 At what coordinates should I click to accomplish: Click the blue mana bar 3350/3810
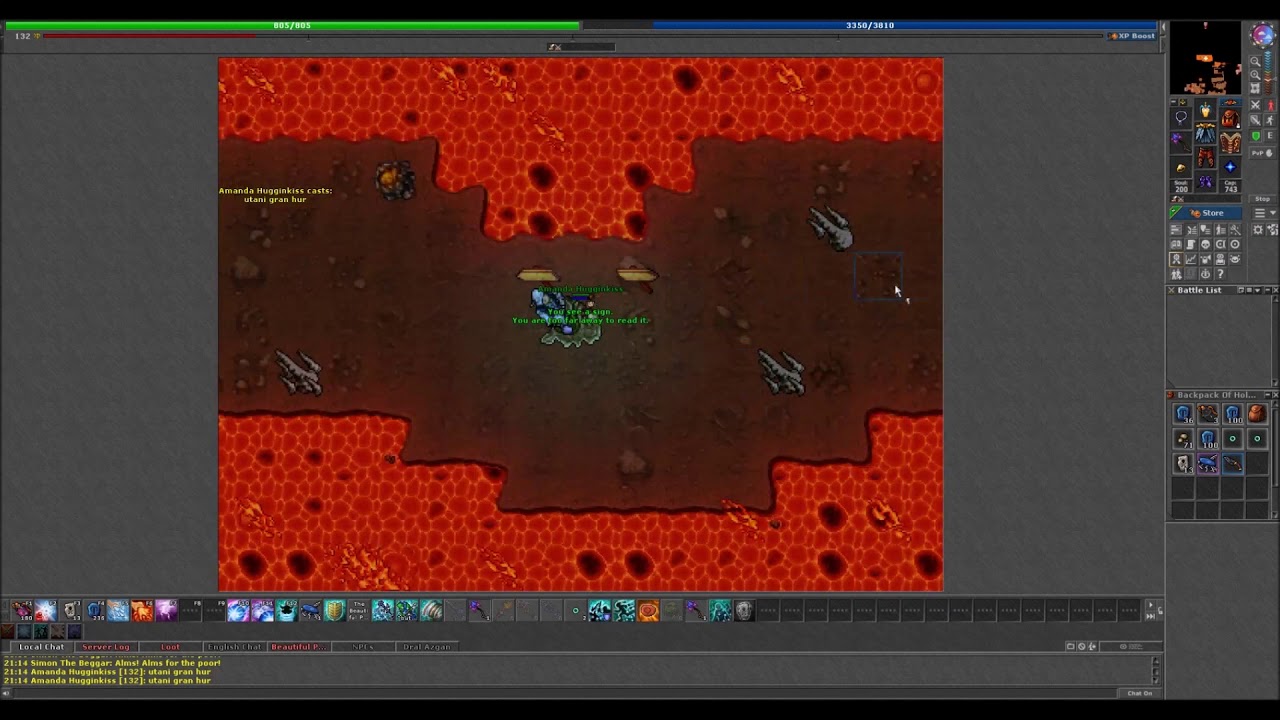click(x=870, y=25)
